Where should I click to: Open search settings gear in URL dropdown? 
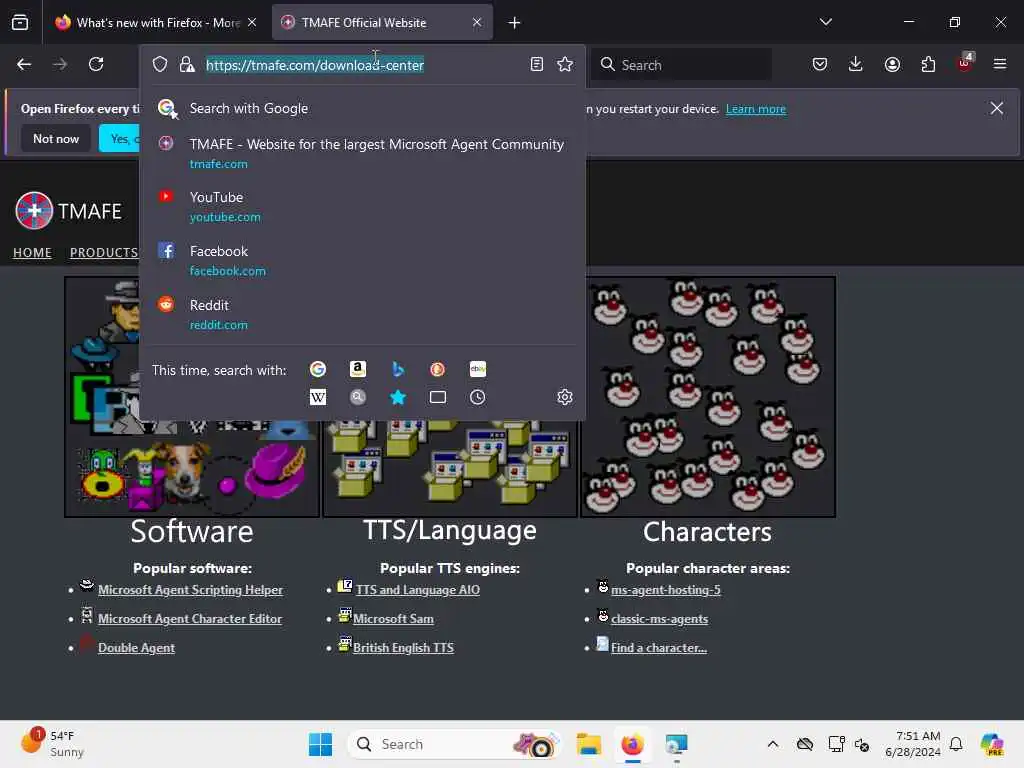click(x=565, y=397)
